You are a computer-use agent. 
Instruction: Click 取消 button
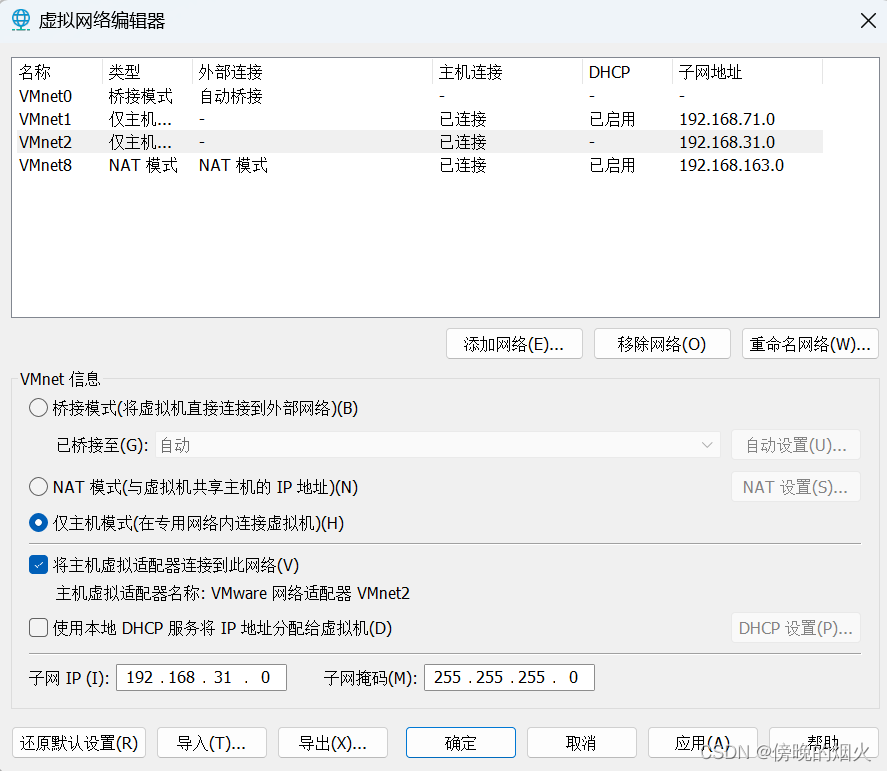tap(582, 743)
